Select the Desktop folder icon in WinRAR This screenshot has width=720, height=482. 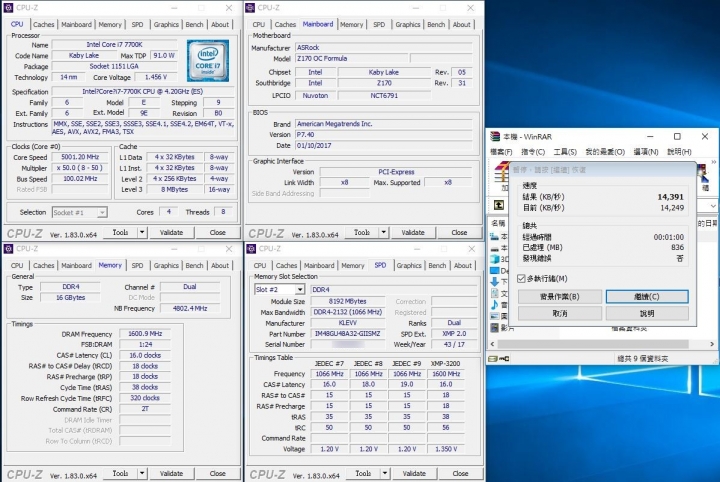(495, 271)
